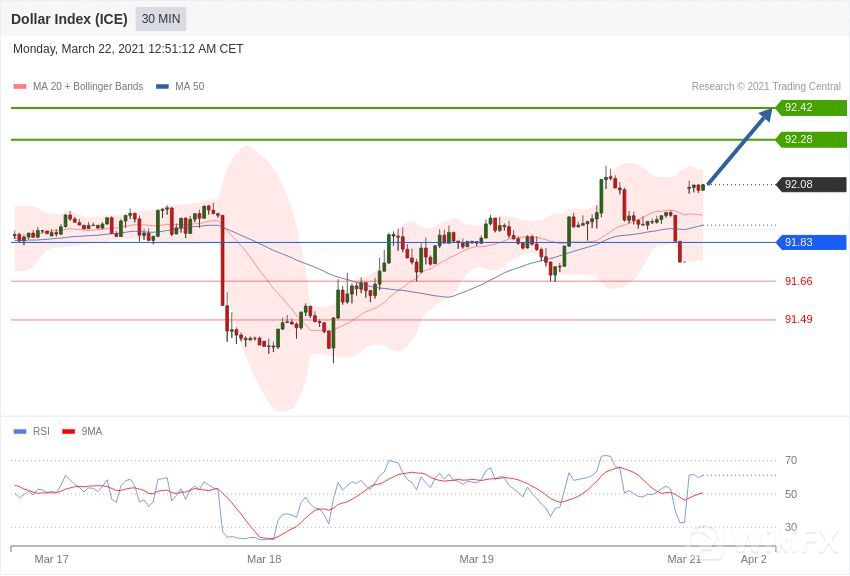Select the 91.83 blue pivot price tag
Image resolution: width=850 pixels, height=576 pixels.
811,242
